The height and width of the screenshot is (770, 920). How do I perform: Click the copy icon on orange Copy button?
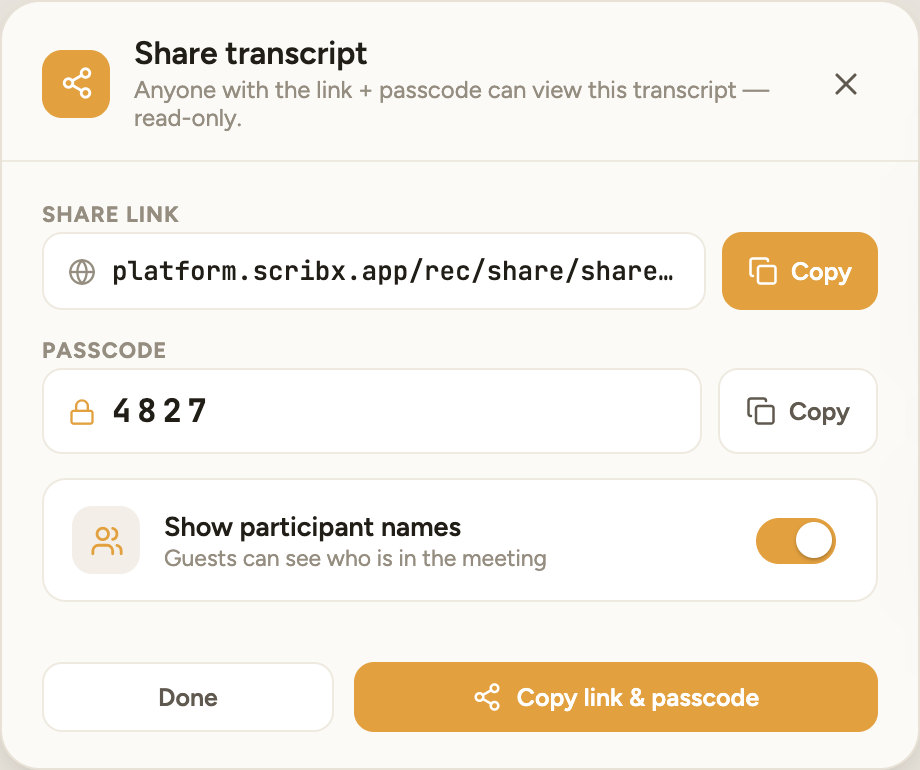[763, 271]
